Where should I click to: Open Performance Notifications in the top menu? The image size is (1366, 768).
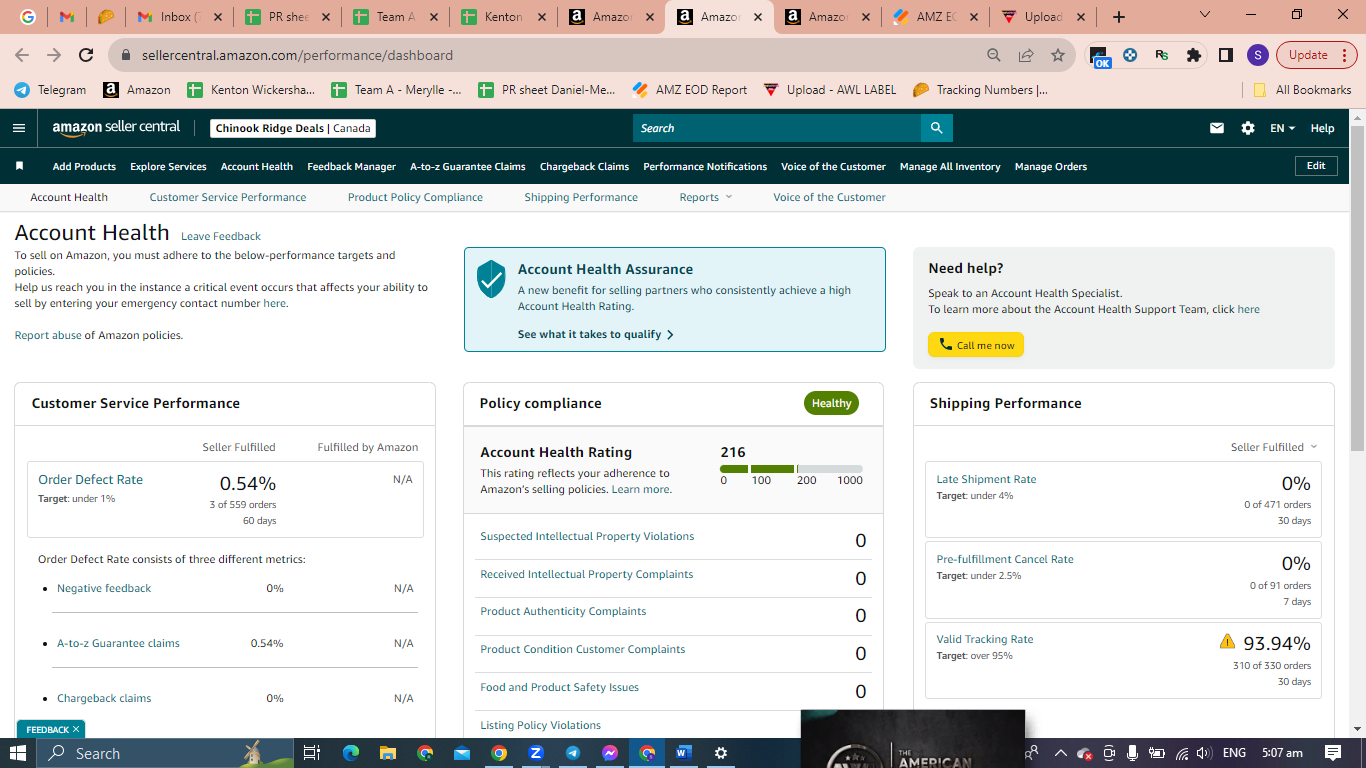[x=705, y=166]
